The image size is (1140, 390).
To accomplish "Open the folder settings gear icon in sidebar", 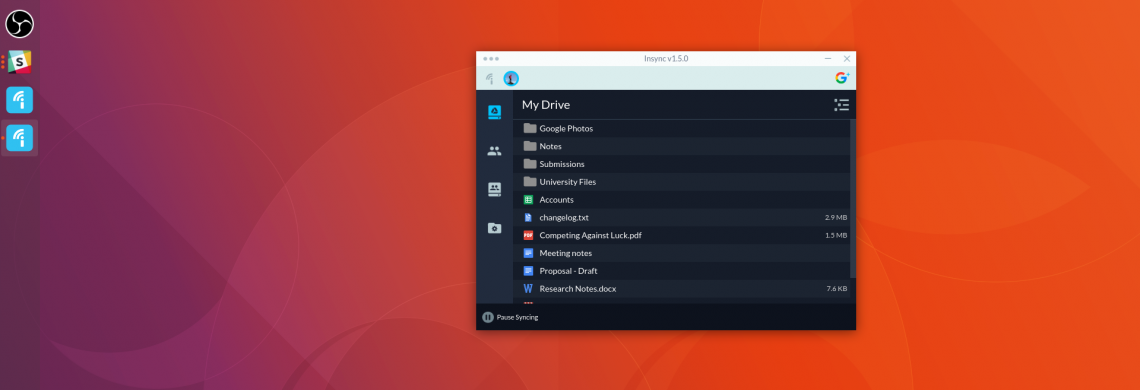I will tap(494, 228).
